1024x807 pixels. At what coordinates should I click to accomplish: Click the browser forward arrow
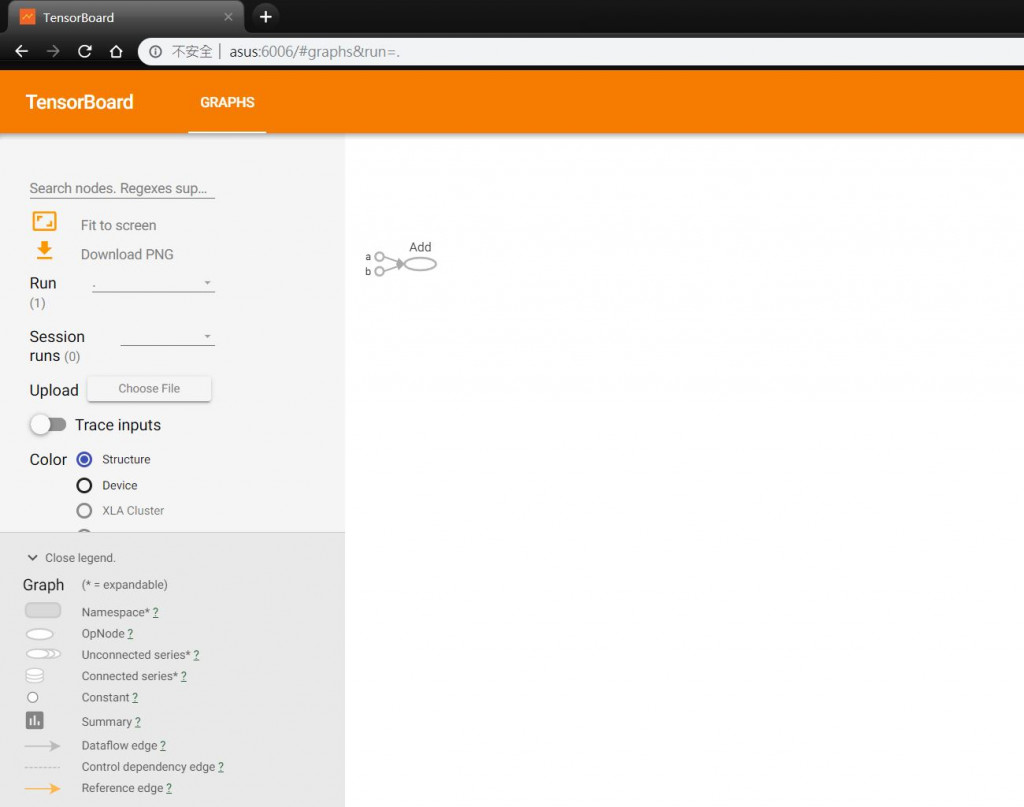pos(53,51)
